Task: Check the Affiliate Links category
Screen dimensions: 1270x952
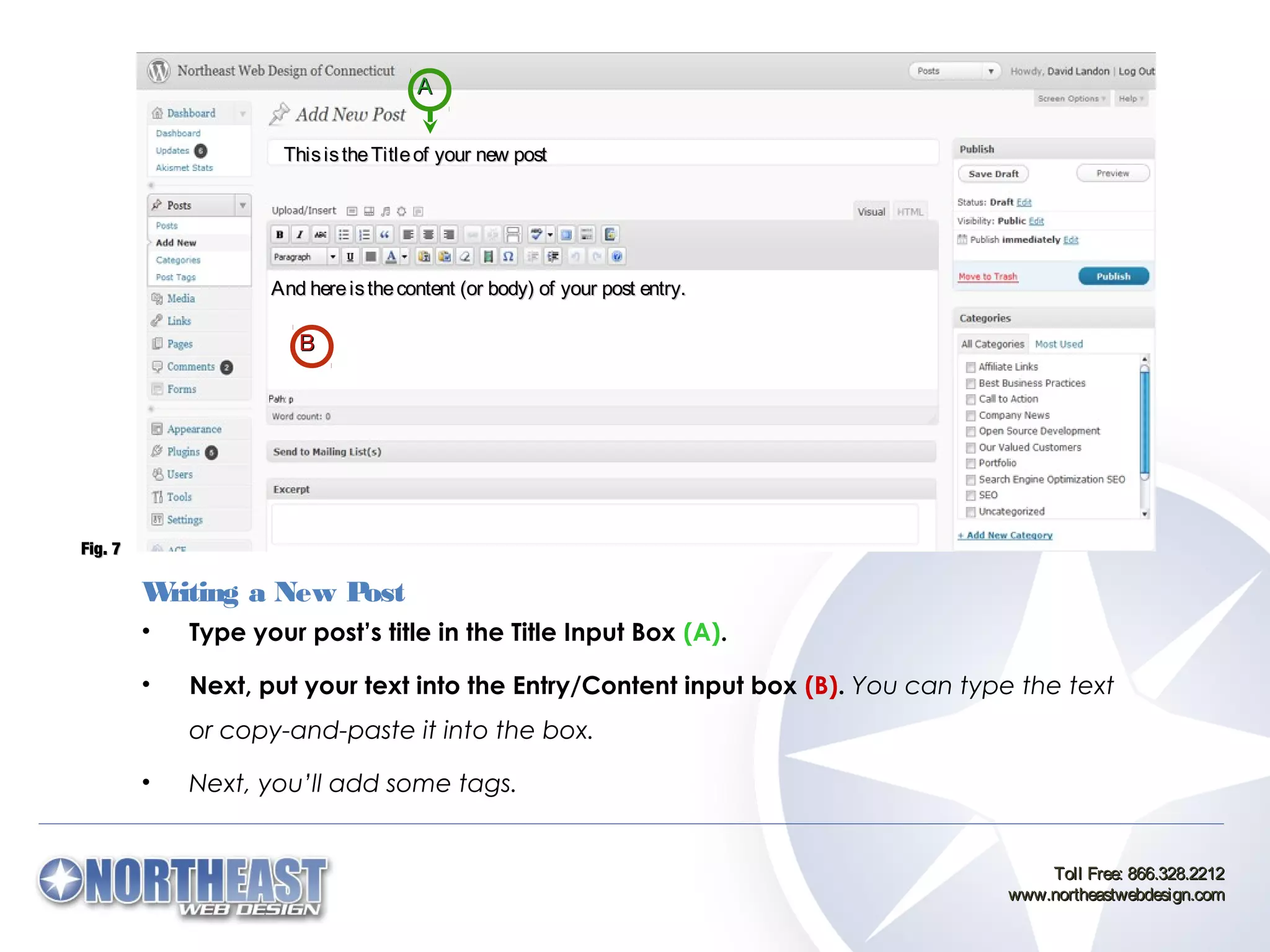Action: pyautogui.click(x=971, y=368)
